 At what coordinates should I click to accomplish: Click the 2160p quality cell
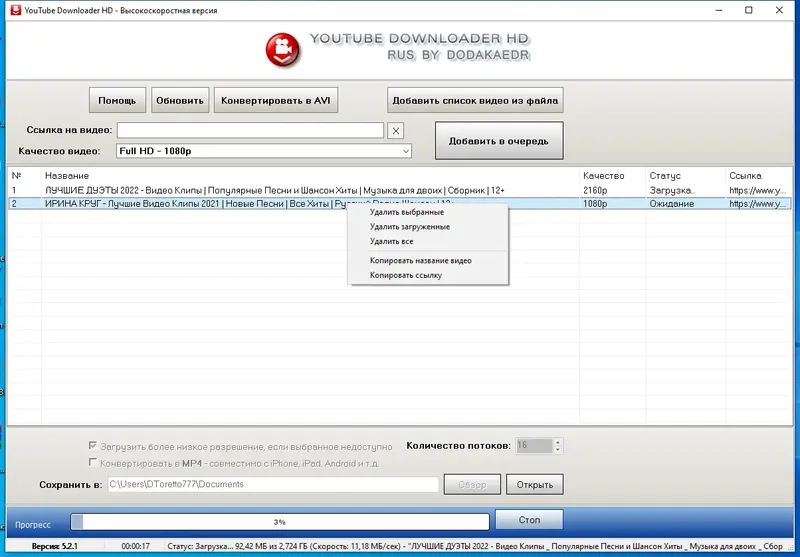tap(595, 190)
